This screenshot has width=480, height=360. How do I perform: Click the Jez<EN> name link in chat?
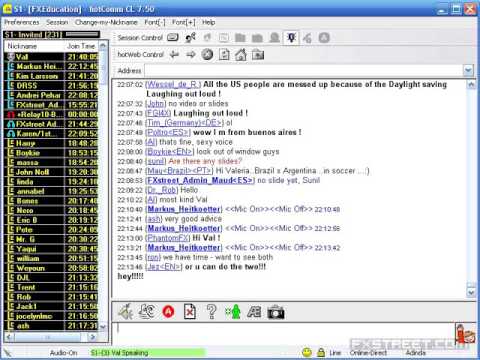[164, 267]
